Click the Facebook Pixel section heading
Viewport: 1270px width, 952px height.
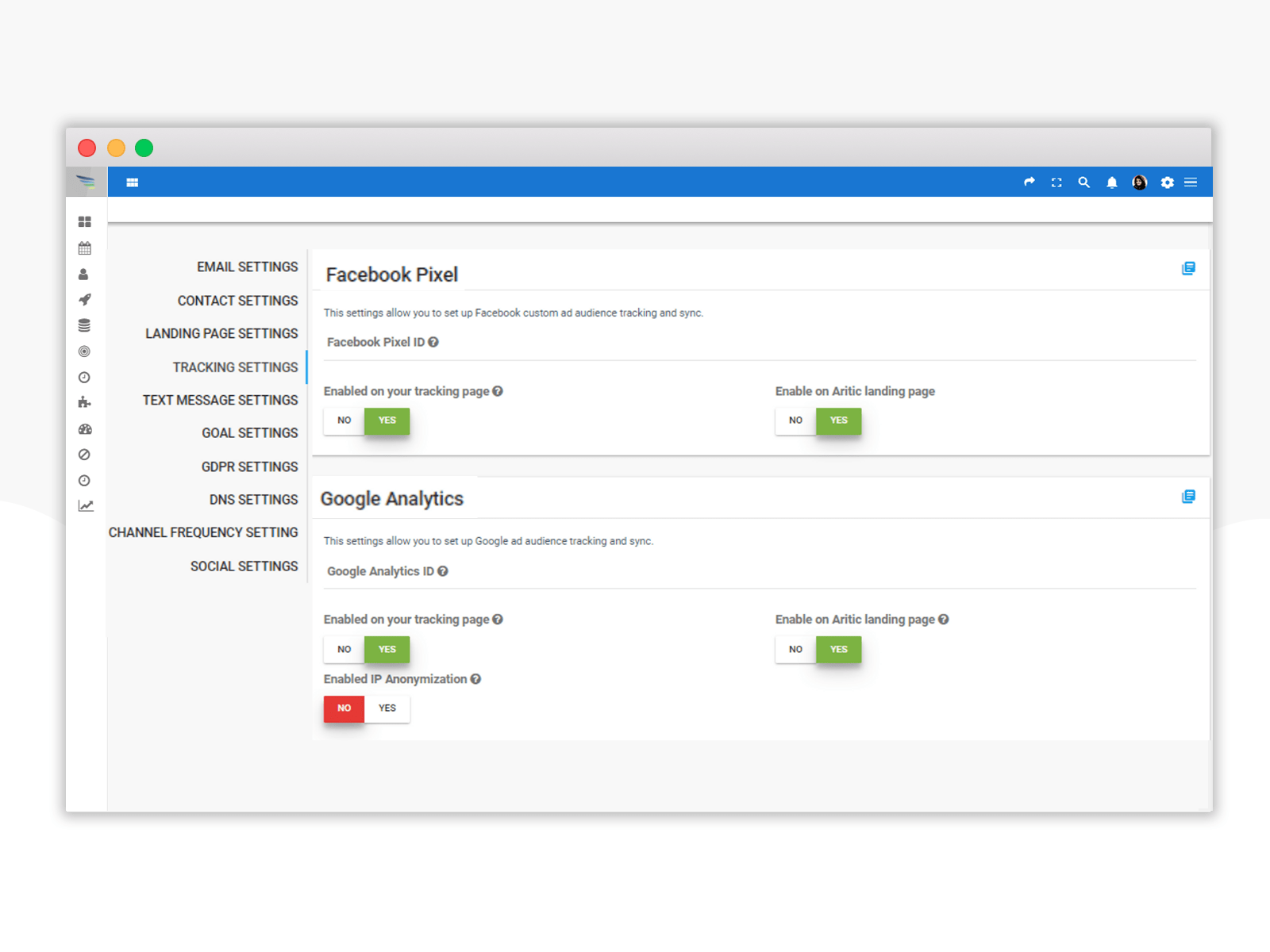pyautogui.click(x=392, y=274)
